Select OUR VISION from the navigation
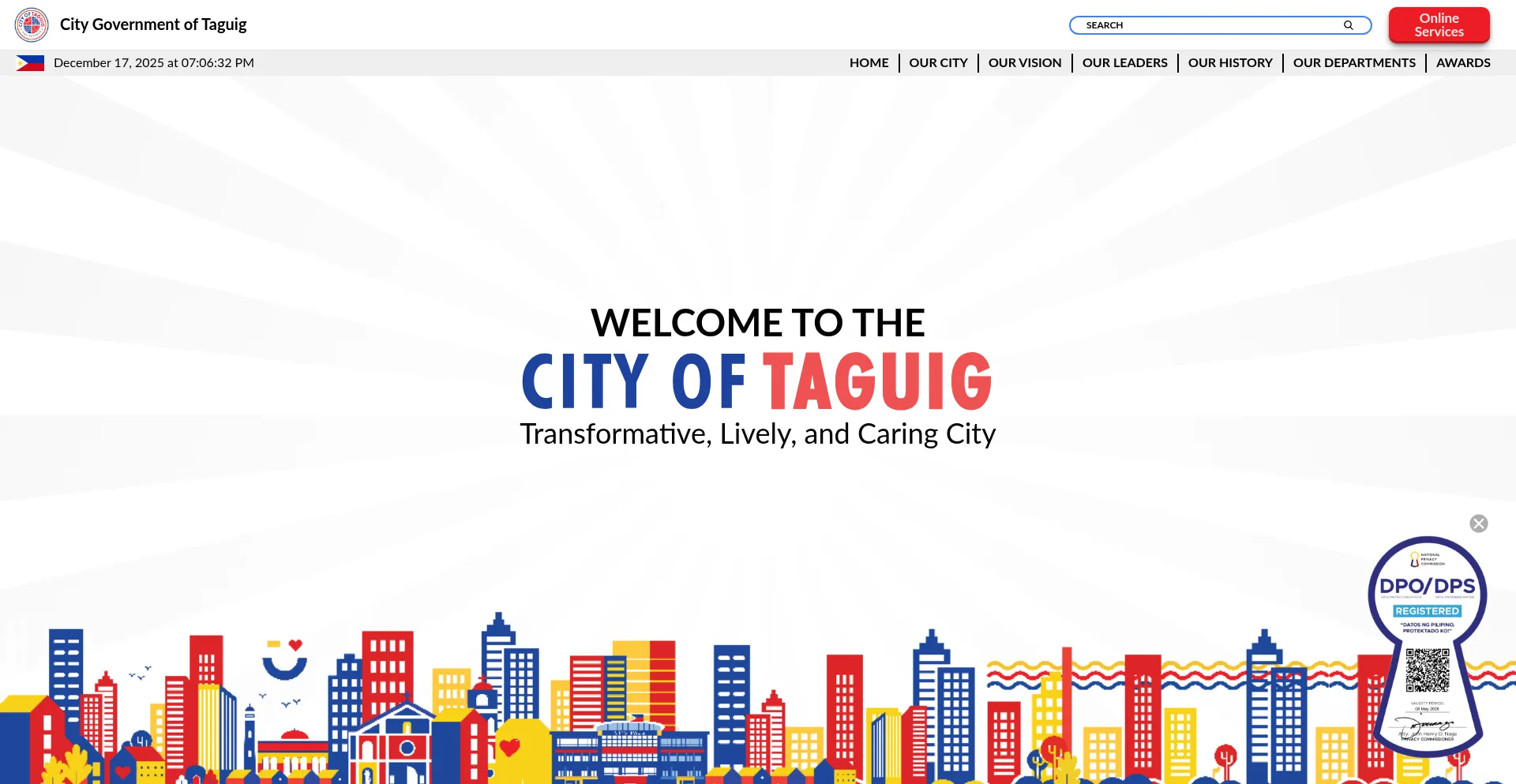Viewport: 1516px width, 784px height. click(x=1024, y=62)
